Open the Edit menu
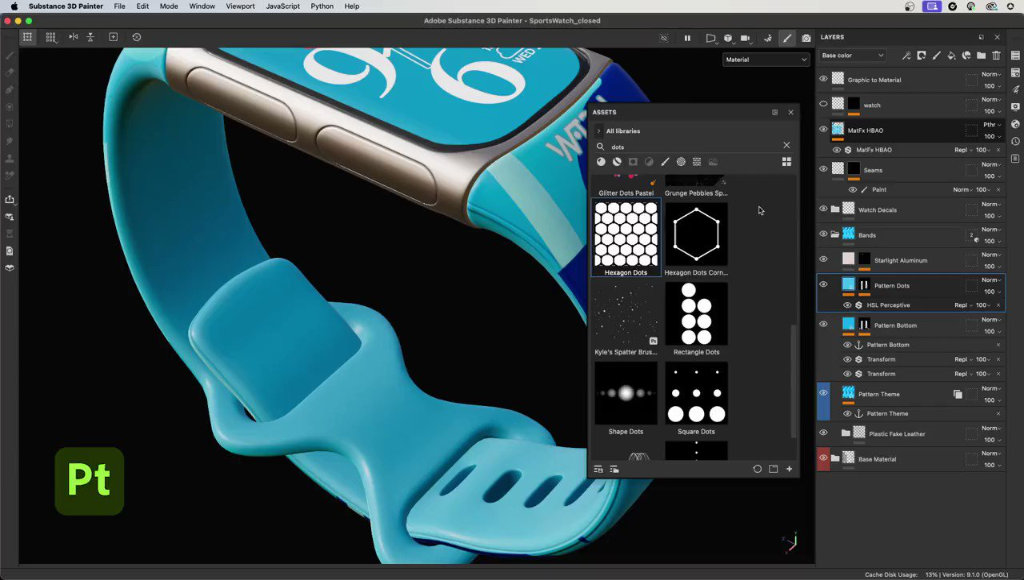This screenshot has width=1024, height=580. click(x=142, y=6)
